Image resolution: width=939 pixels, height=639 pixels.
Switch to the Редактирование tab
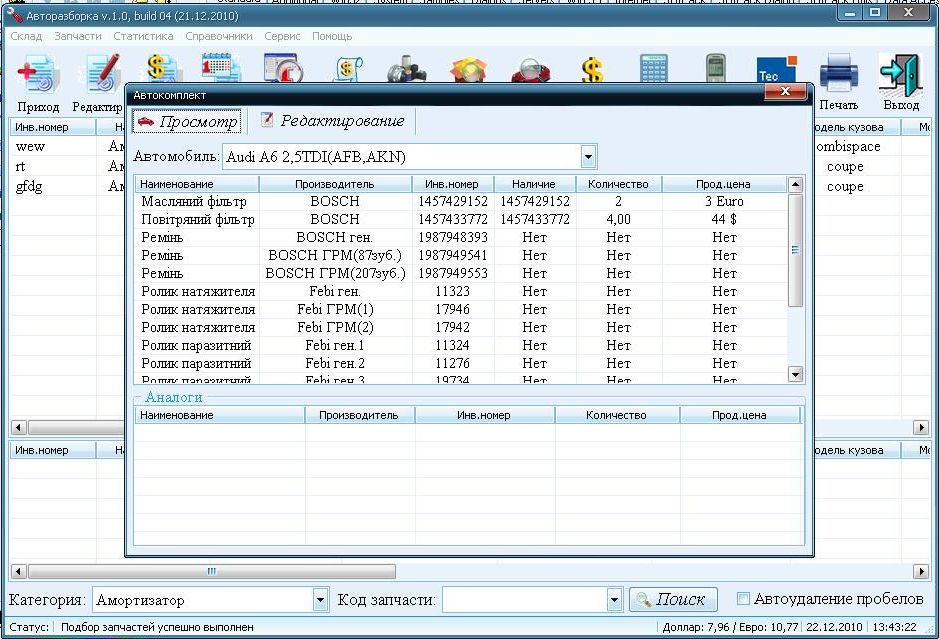pos(333,121)
